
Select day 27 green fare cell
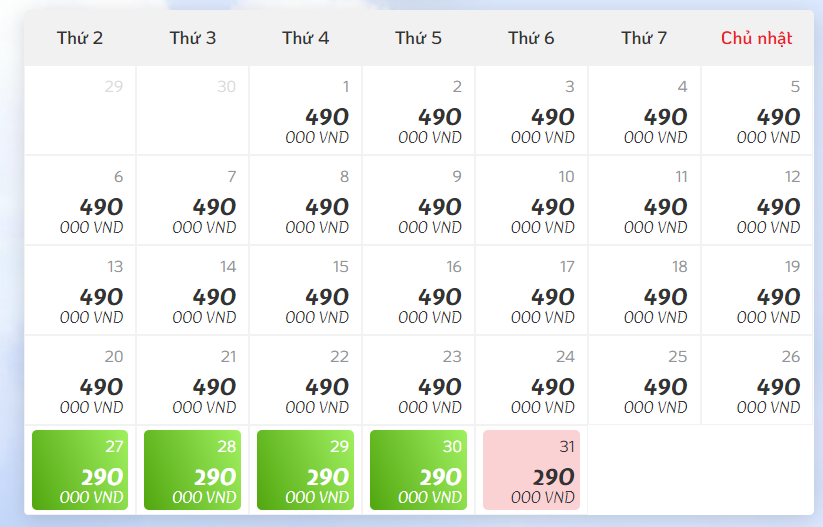(x=80, y=470)
